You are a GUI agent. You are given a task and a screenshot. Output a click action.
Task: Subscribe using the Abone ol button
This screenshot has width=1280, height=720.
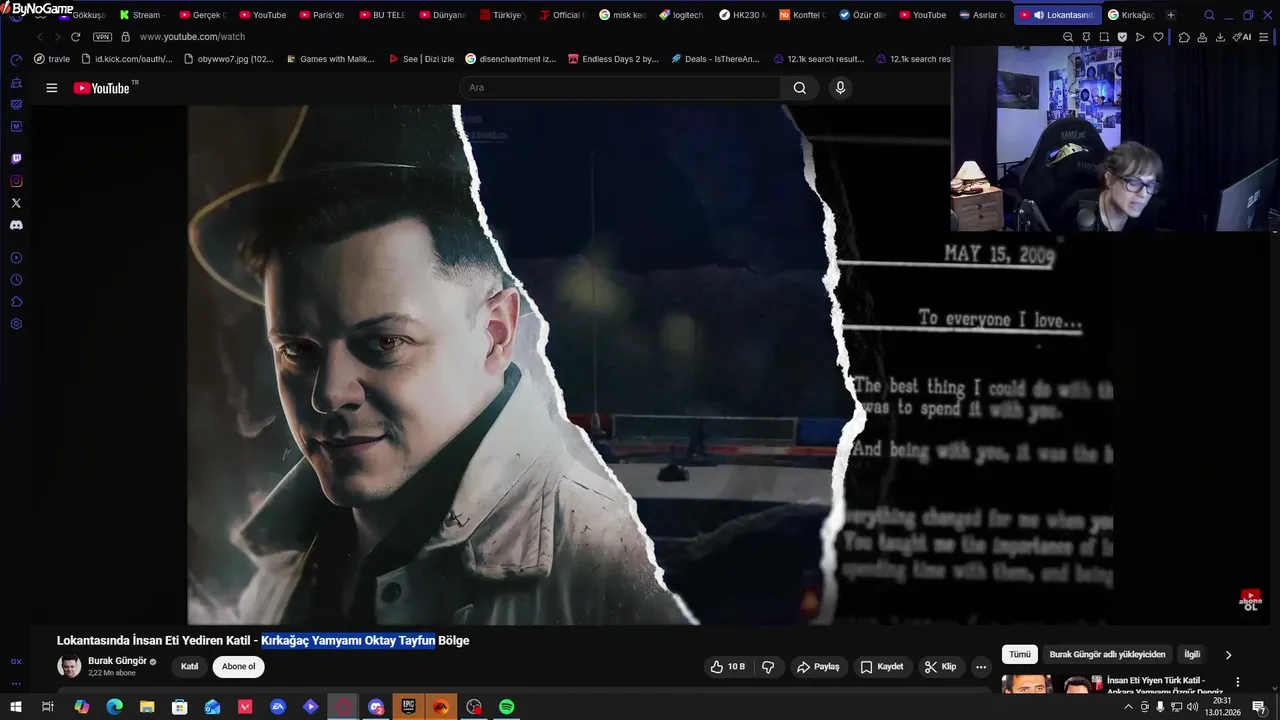tap(238, 667)
